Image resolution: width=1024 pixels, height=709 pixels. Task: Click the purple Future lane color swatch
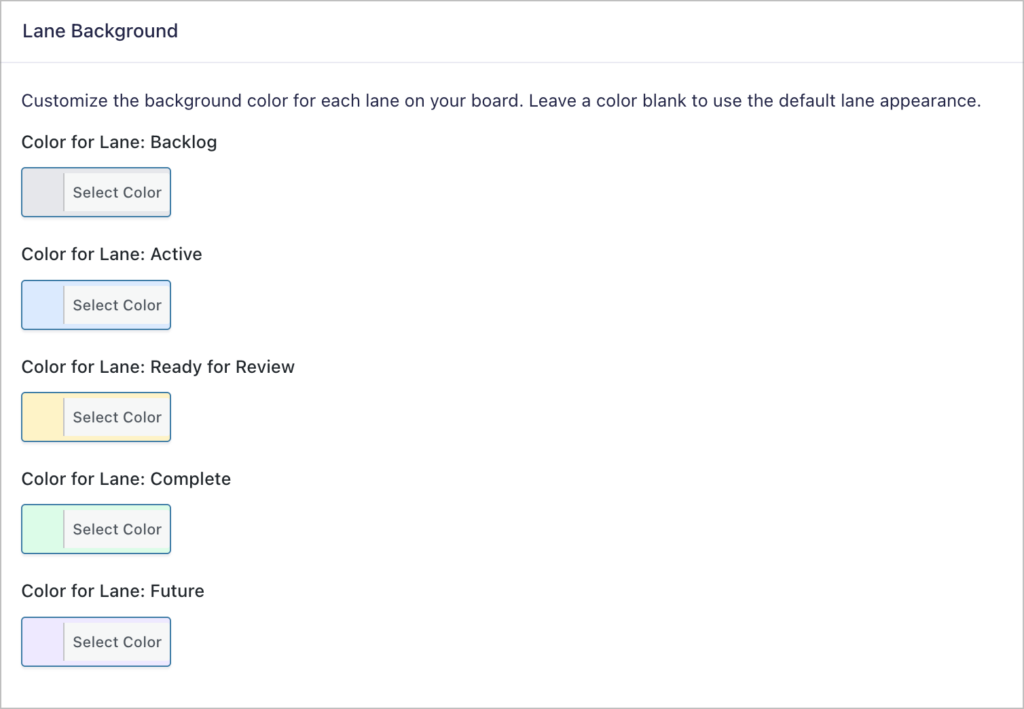pyautogui.click(x=43, y=642)
